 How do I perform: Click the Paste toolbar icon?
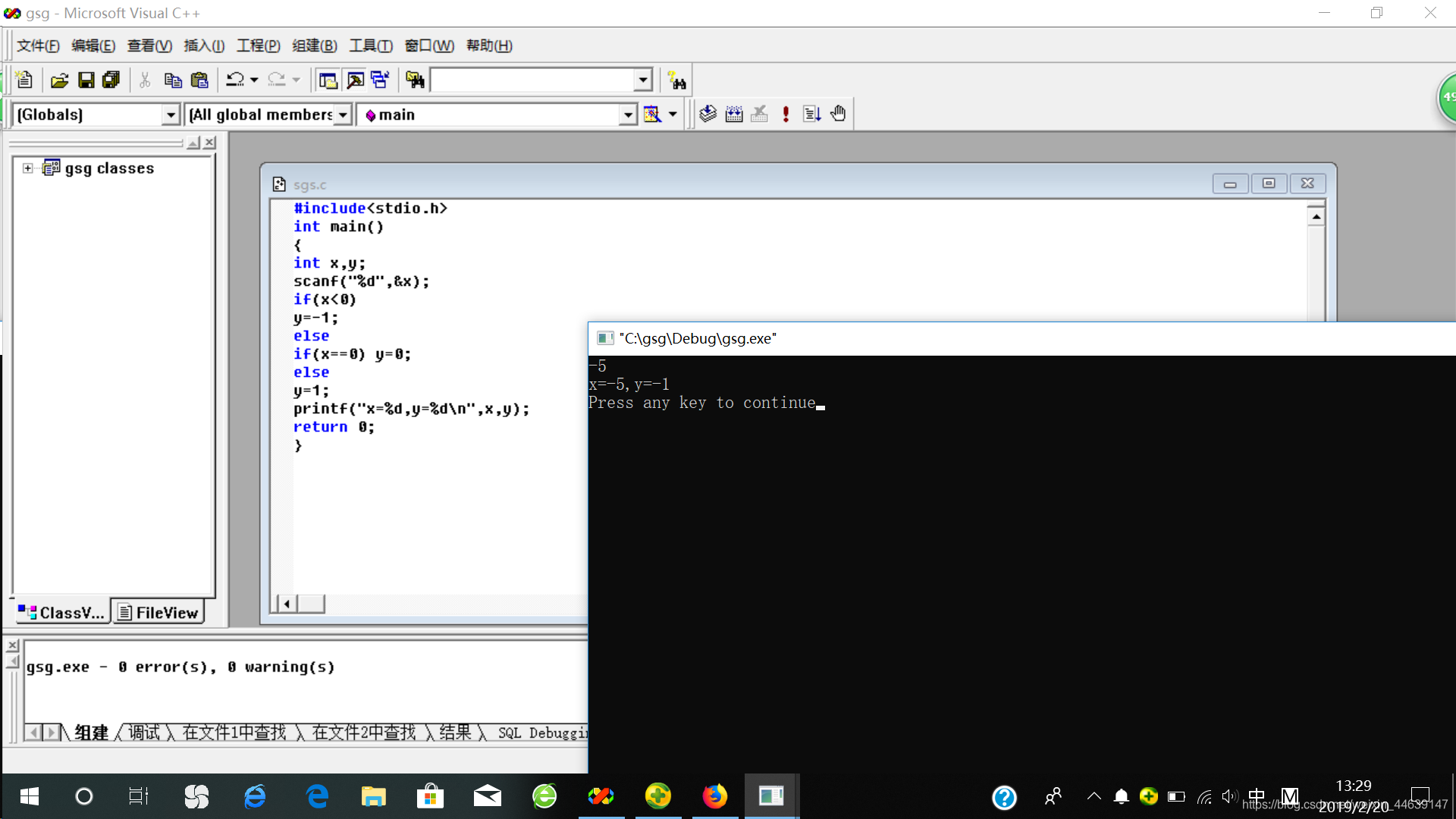[x=199, y=80]
